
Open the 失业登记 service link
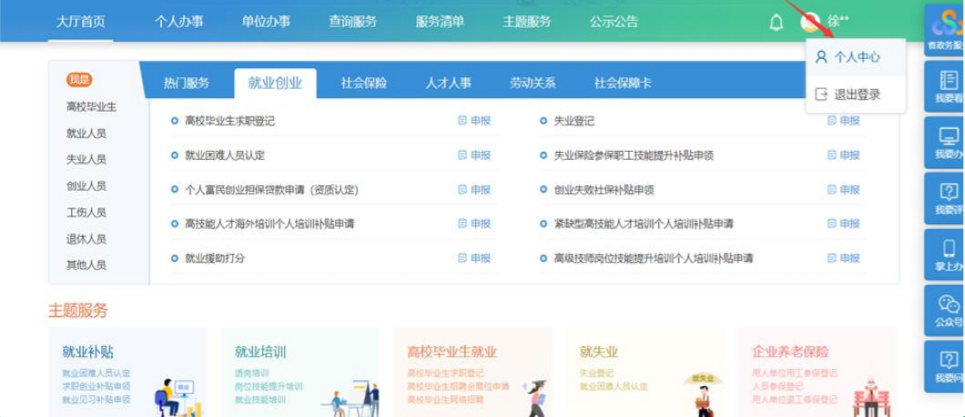(573, 121)
